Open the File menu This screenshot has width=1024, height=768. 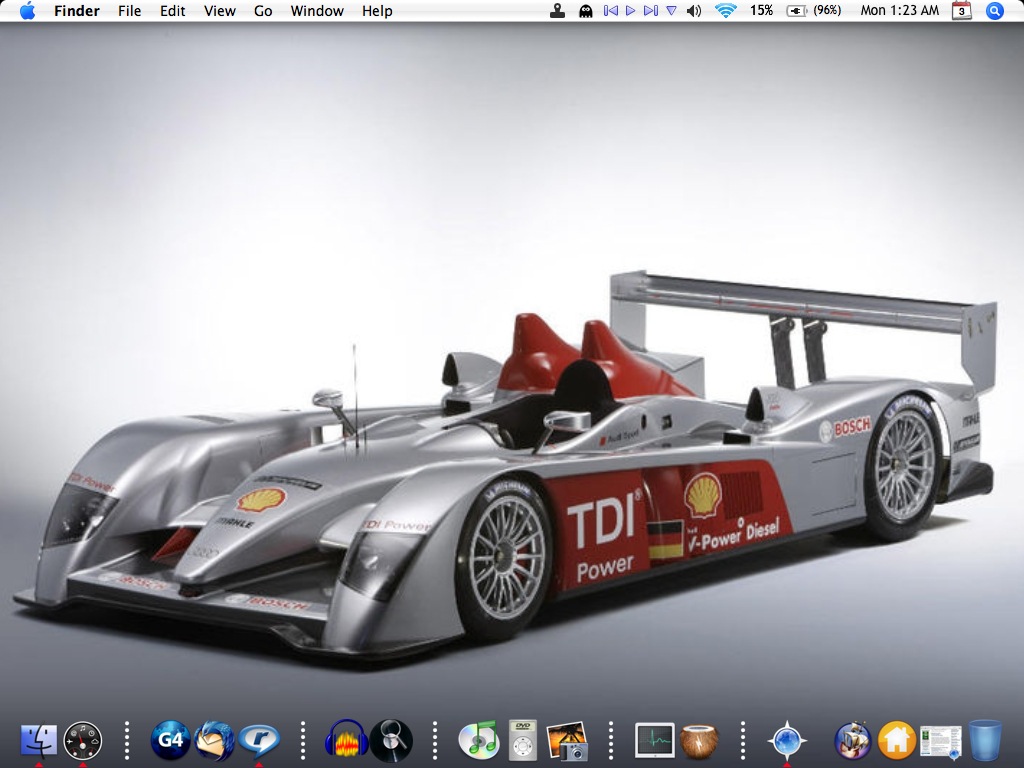[x=129, y=11]
